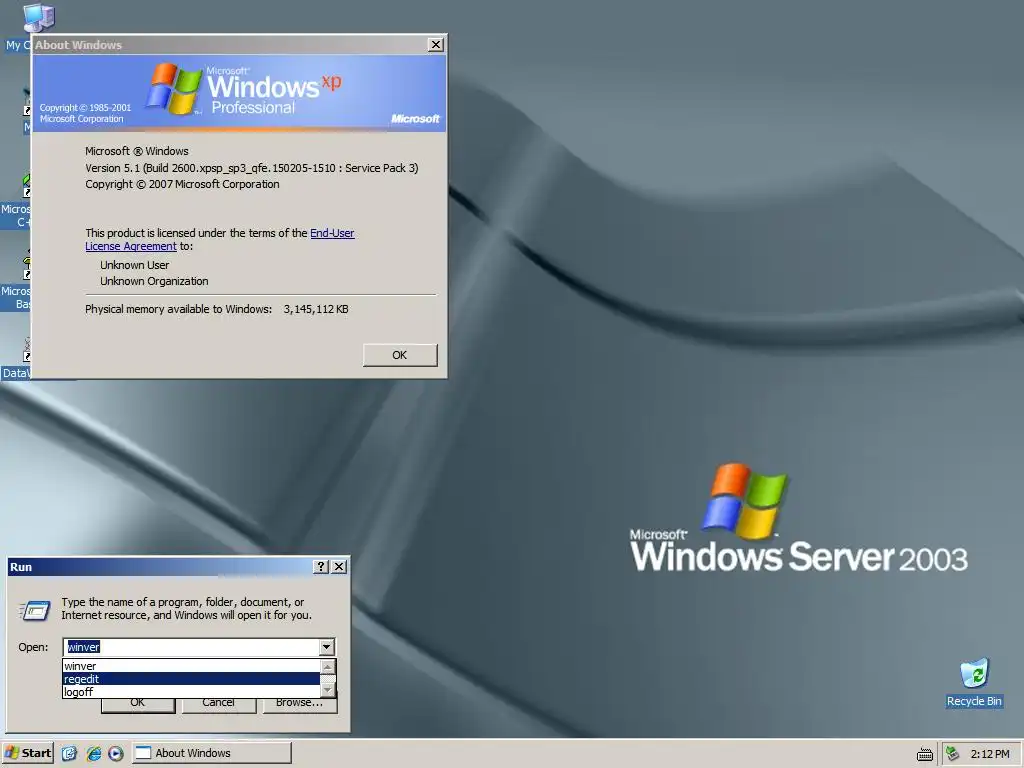Screen dimensions: 1024x768
Task: Click the 'Unknown Organization' text
Action: click(154, 281)
